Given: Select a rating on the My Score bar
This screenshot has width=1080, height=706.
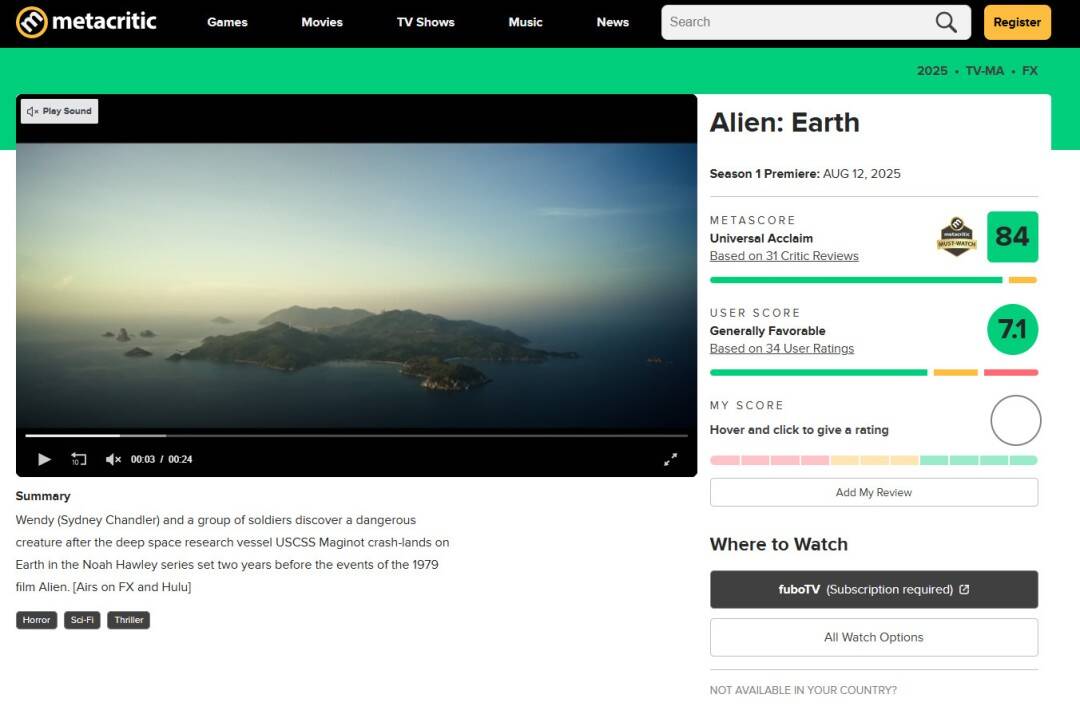Looking at the screenshot, I should (x=873, y=460).
